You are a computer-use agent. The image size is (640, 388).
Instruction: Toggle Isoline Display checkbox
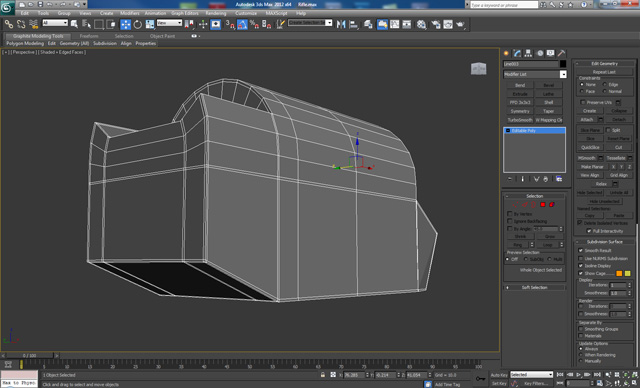click(x=580, y=266)
